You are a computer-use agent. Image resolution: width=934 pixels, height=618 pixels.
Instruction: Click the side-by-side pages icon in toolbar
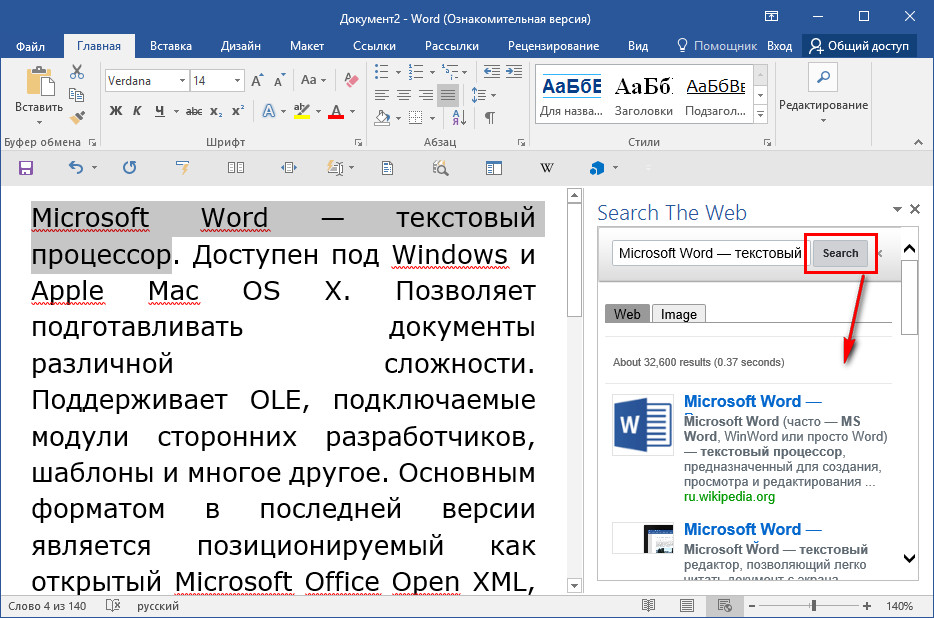236,168
